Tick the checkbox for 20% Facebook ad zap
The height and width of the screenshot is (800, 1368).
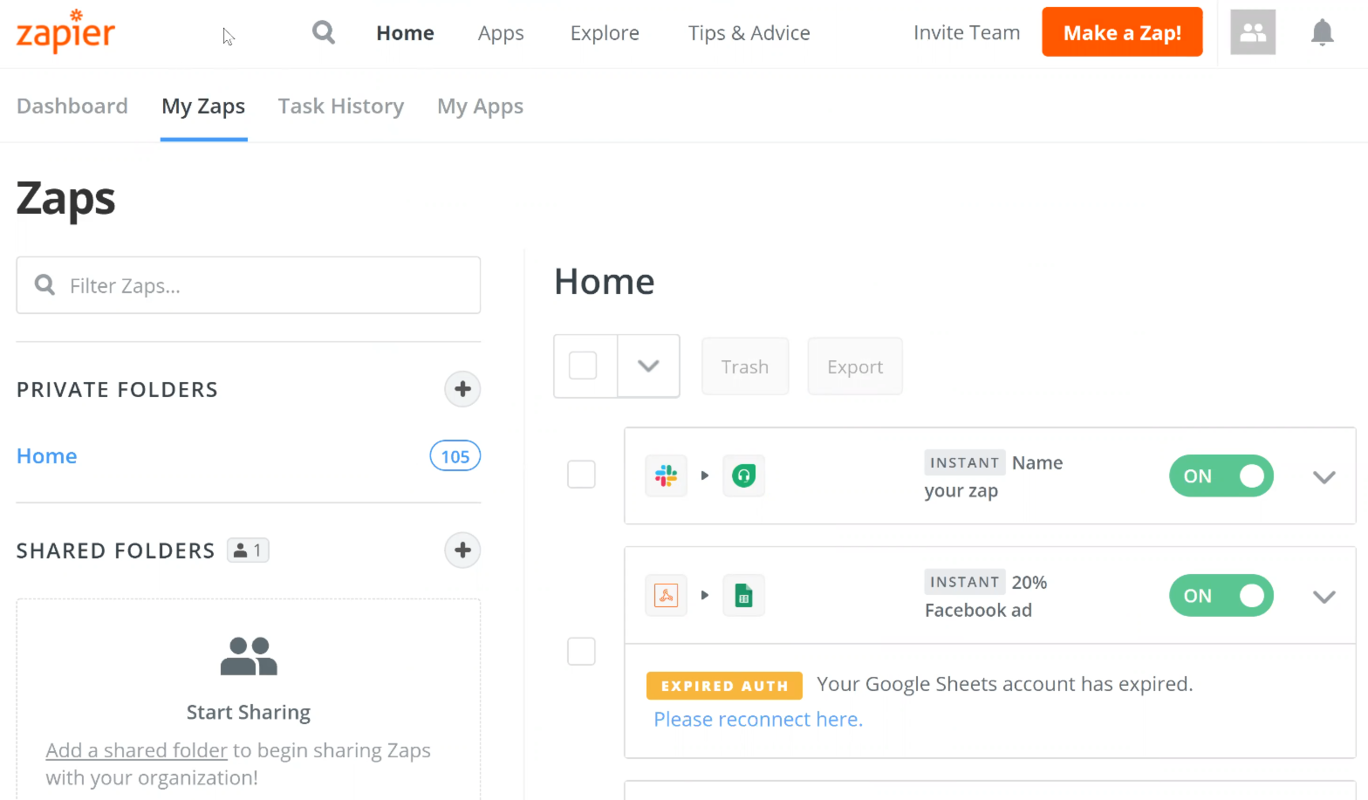pos(581,652)
